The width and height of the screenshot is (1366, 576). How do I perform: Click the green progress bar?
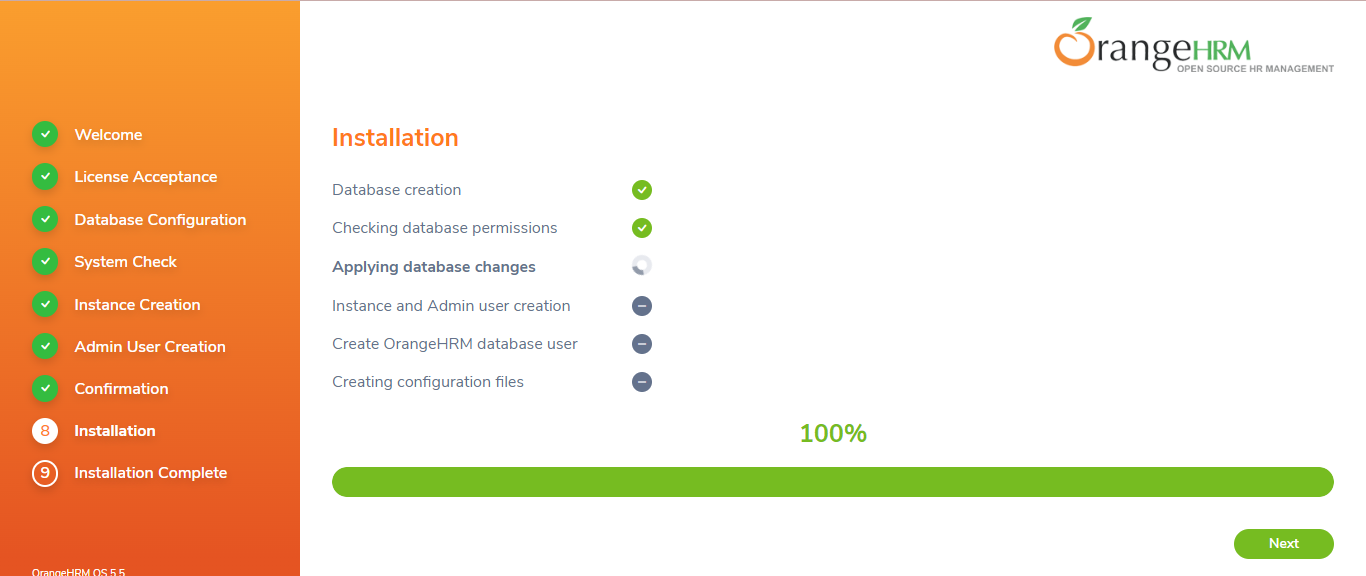(x=833, y=481)
